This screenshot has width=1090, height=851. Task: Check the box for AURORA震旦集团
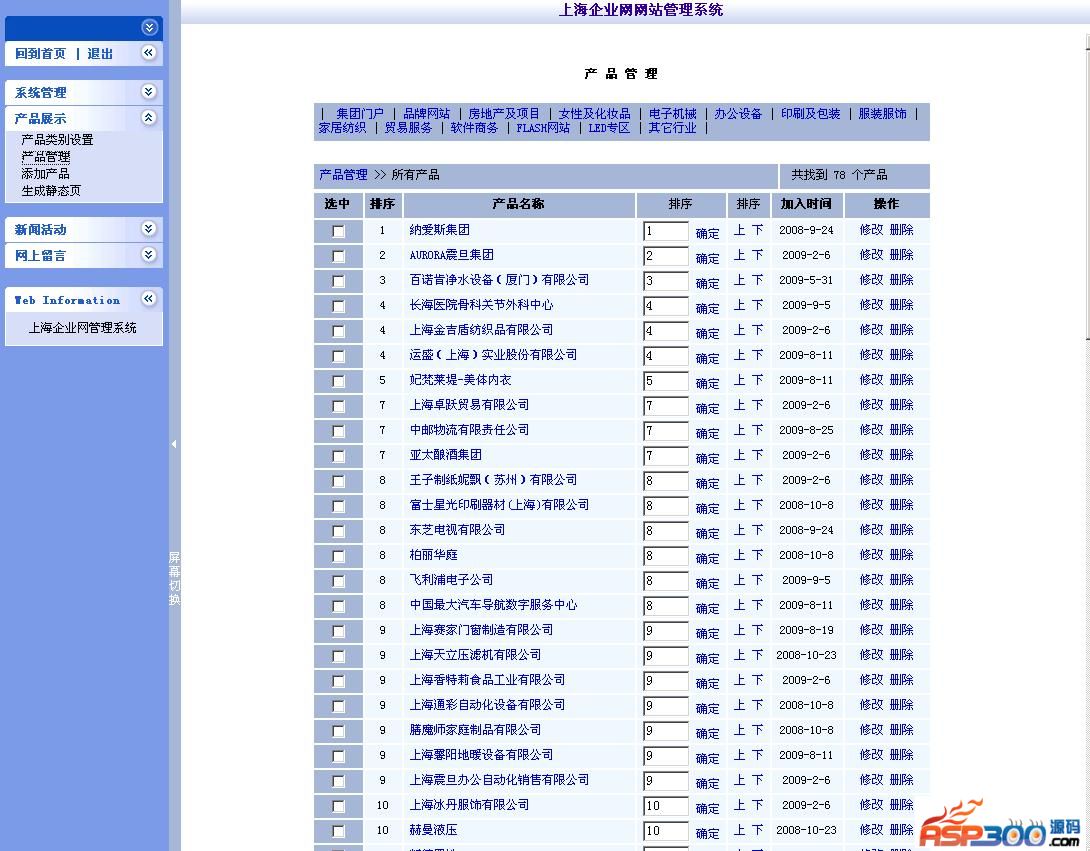339,257
